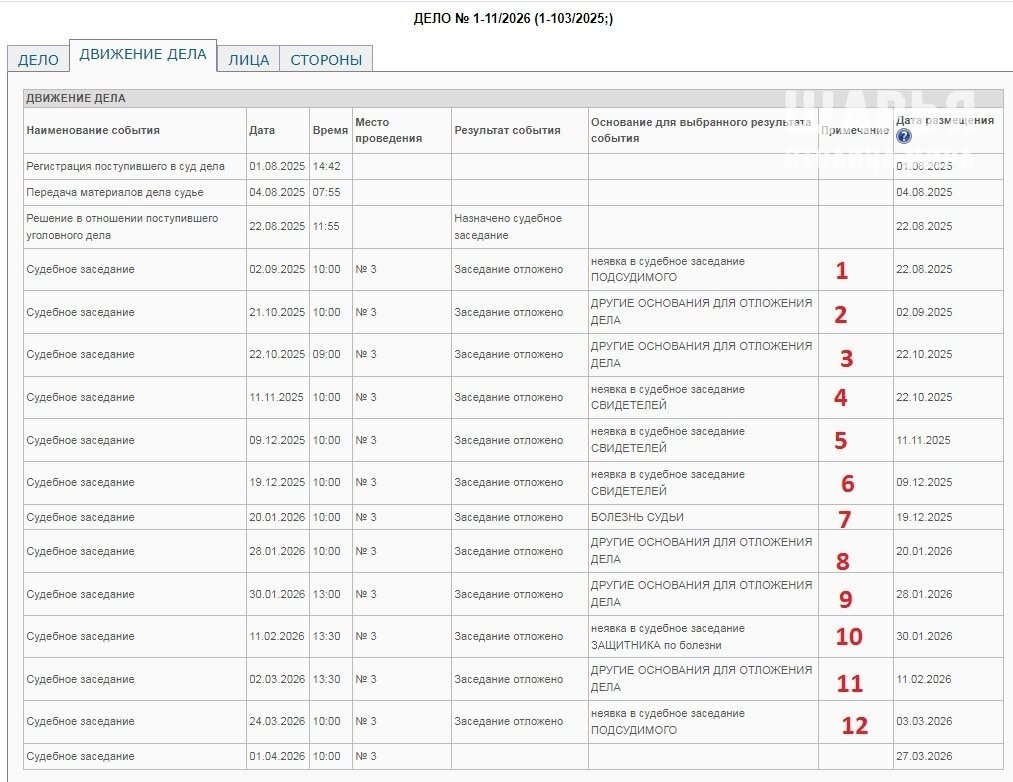The width and height of the screenshot is (1013, 782).
Task: Click hearing date 19.12.2025 in Дата column
Action: pyautogui.click(x=277, y=482)
